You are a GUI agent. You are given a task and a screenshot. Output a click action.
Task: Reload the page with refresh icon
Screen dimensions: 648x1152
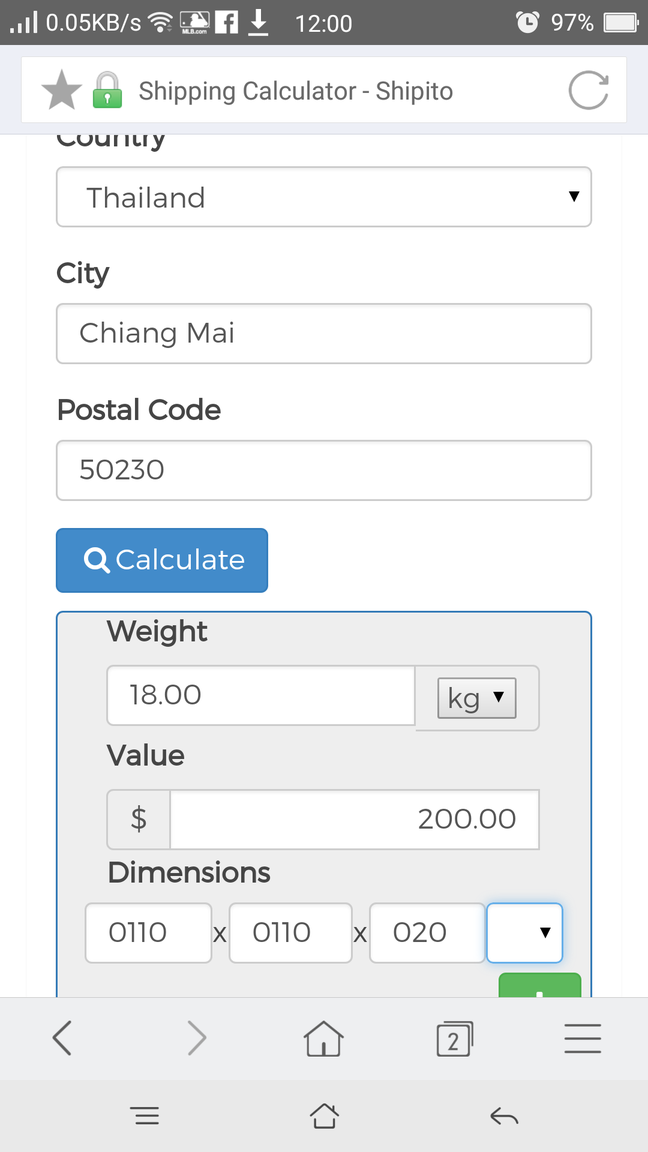coord(588,90)
